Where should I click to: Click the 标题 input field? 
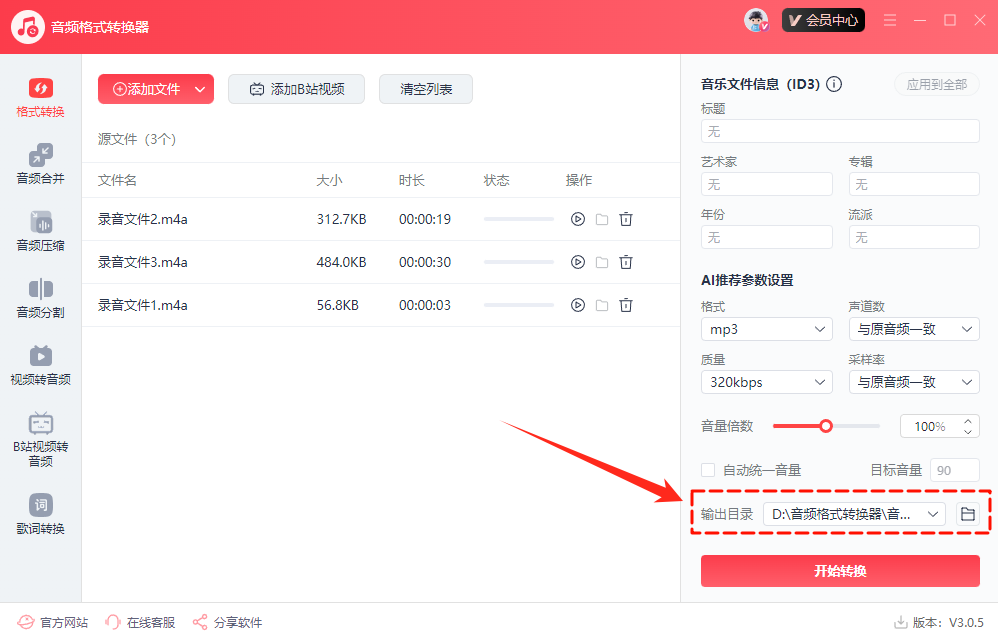tap(840, 131)
